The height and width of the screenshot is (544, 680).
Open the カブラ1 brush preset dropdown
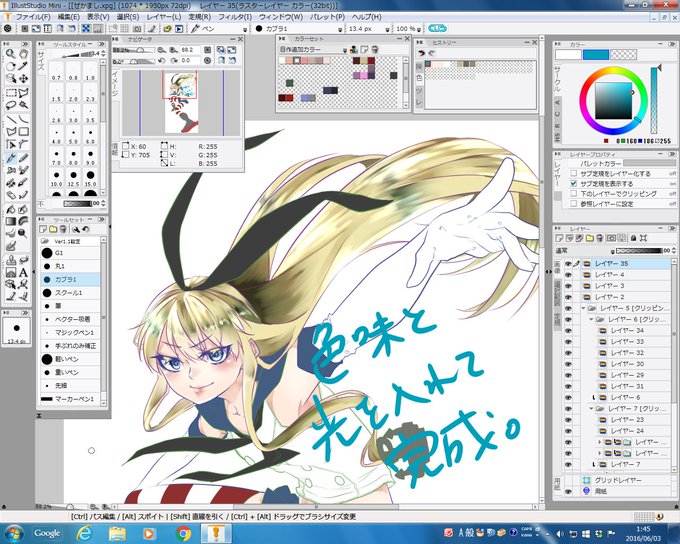[340, 29]
